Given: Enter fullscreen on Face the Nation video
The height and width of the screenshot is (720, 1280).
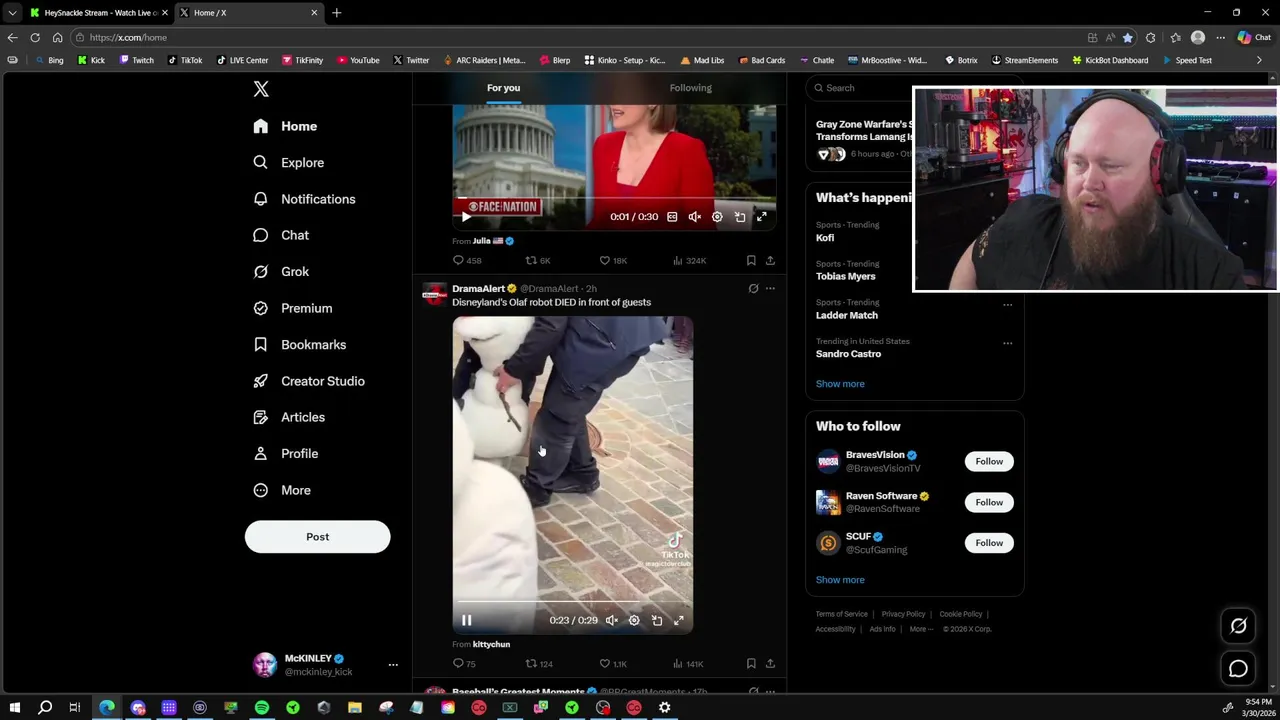Looking at the screenshot, I should tap(762, 217).
